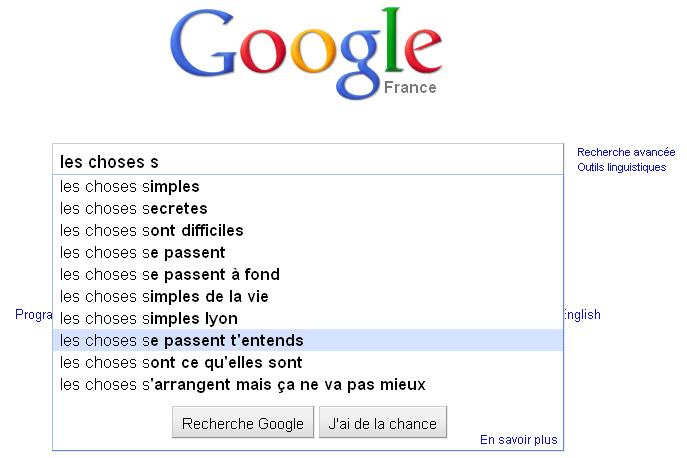Image resolution: width=687 pixels, height=458 pixels.
Task: Click the word France under the logo
Action: [x=410, y=87]
